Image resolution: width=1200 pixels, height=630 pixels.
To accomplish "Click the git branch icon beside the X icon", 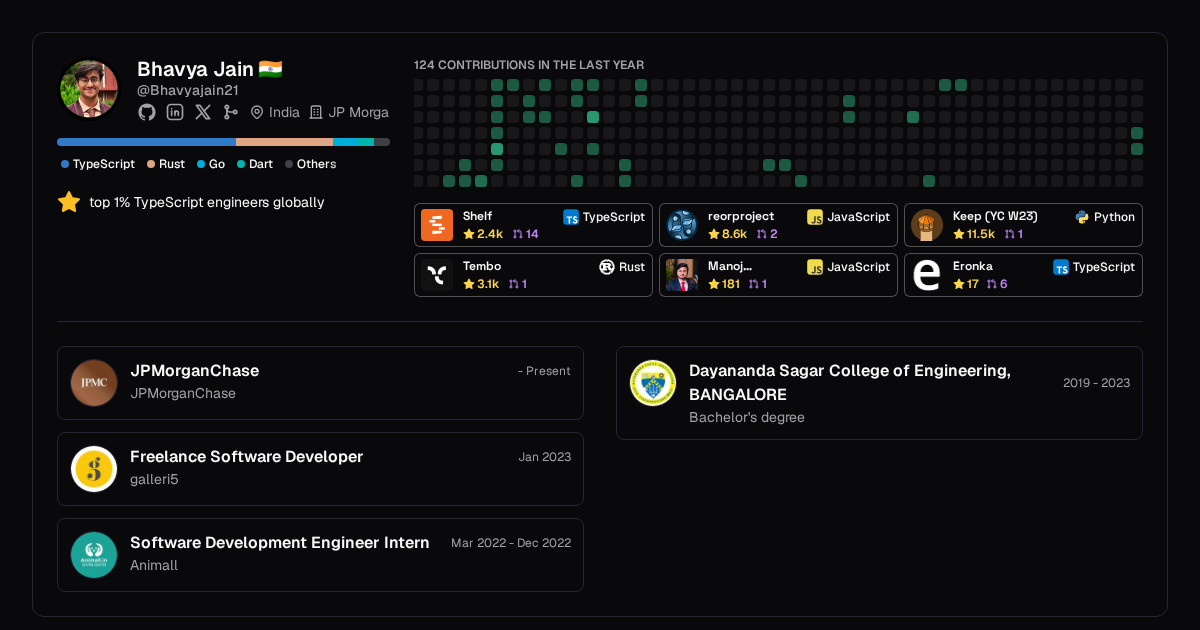I will coord(231,112).
